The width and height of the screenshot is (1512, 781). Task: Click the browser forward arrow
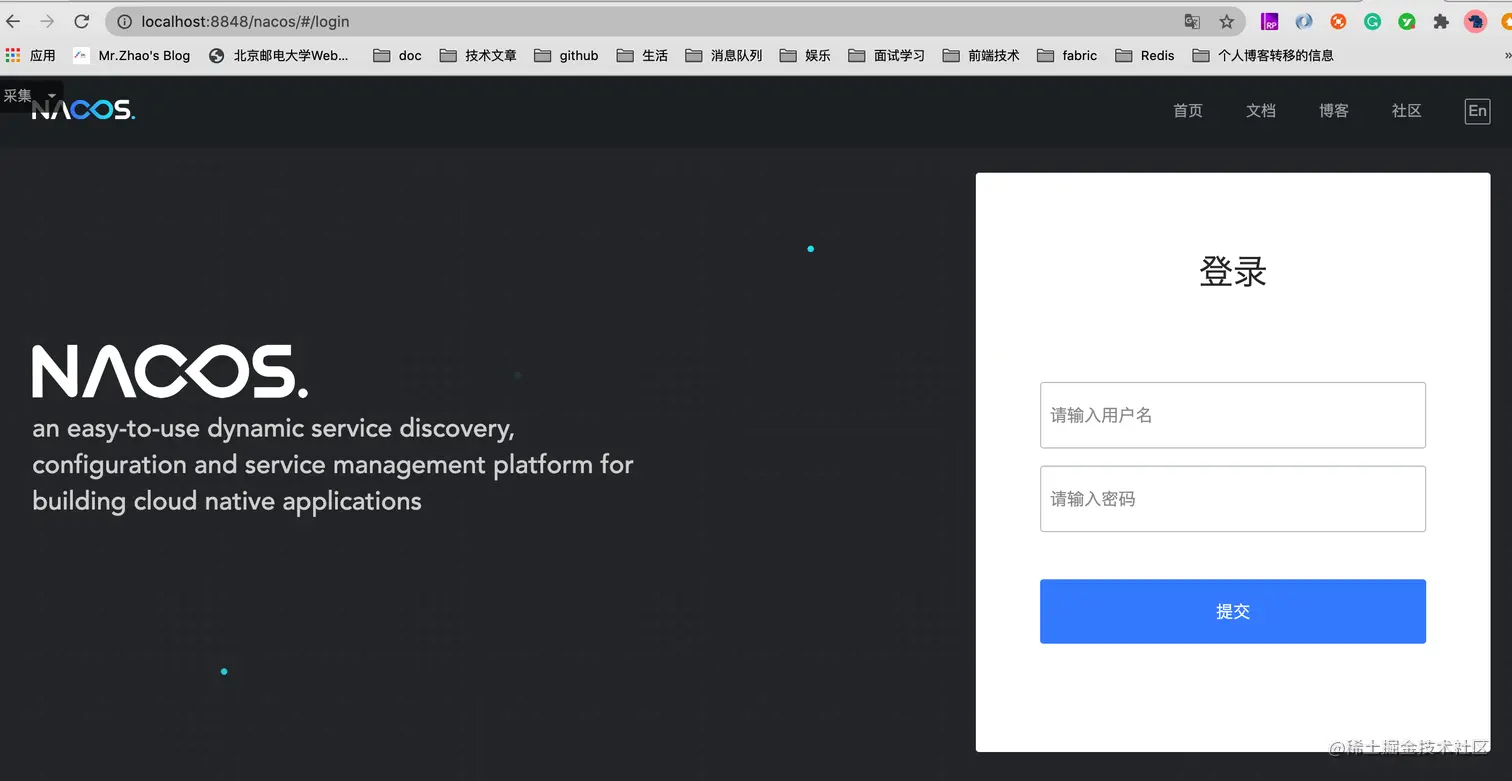[x=47, y=21]
